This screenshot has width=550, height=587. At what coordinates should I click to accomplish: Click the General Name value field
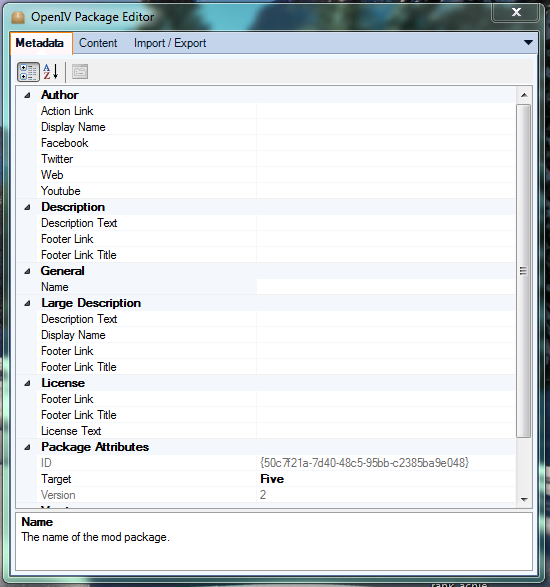(x=386, y=287)
